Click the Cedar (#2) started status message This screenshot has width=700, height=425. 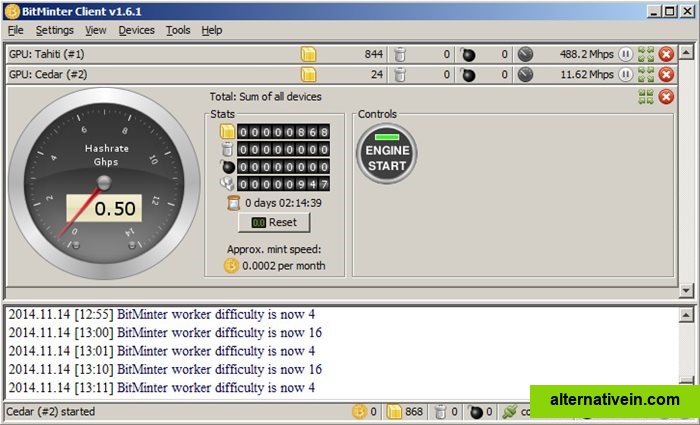[x=51, y=412]
